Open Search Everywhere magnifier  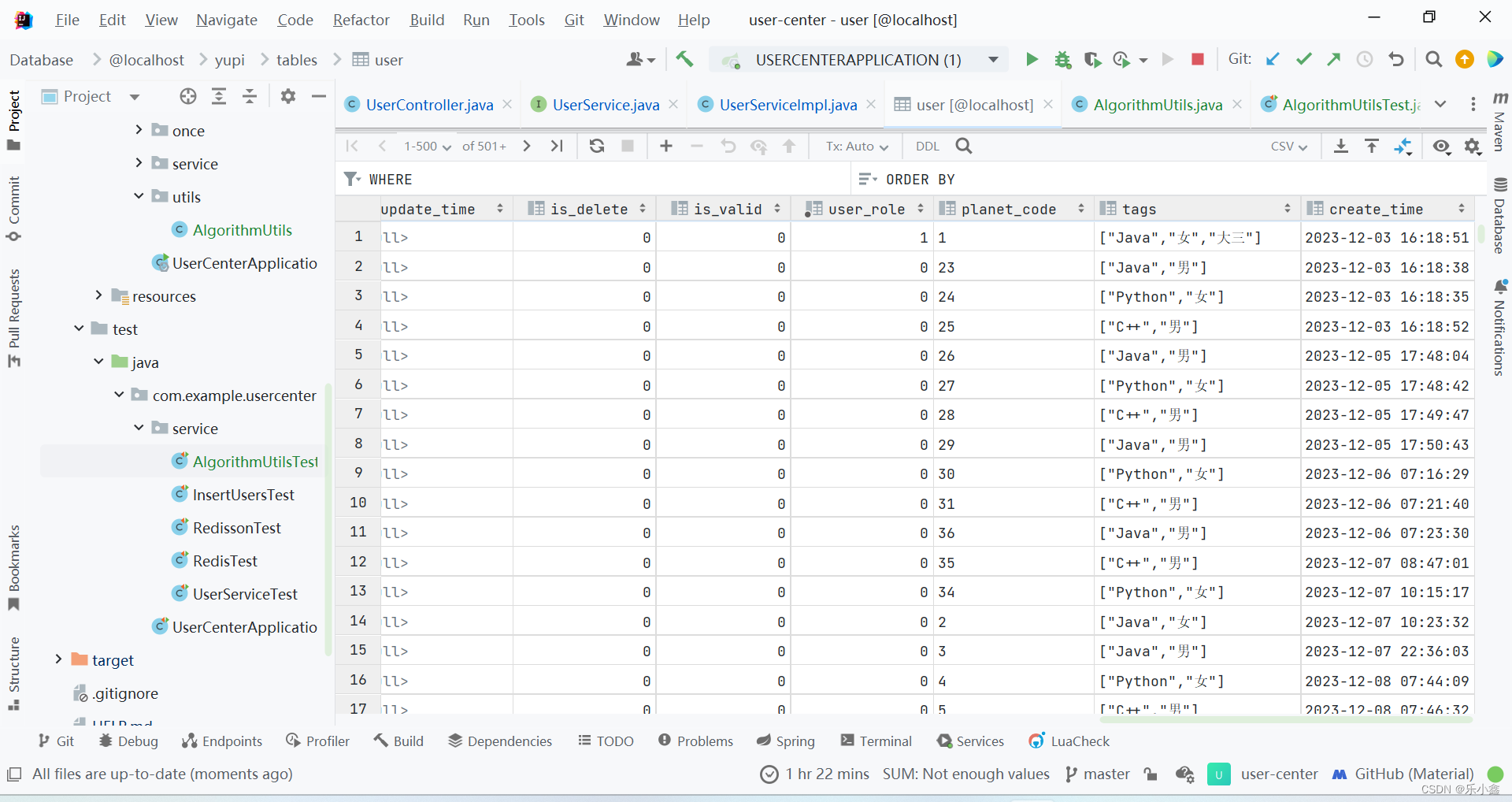1434,60
